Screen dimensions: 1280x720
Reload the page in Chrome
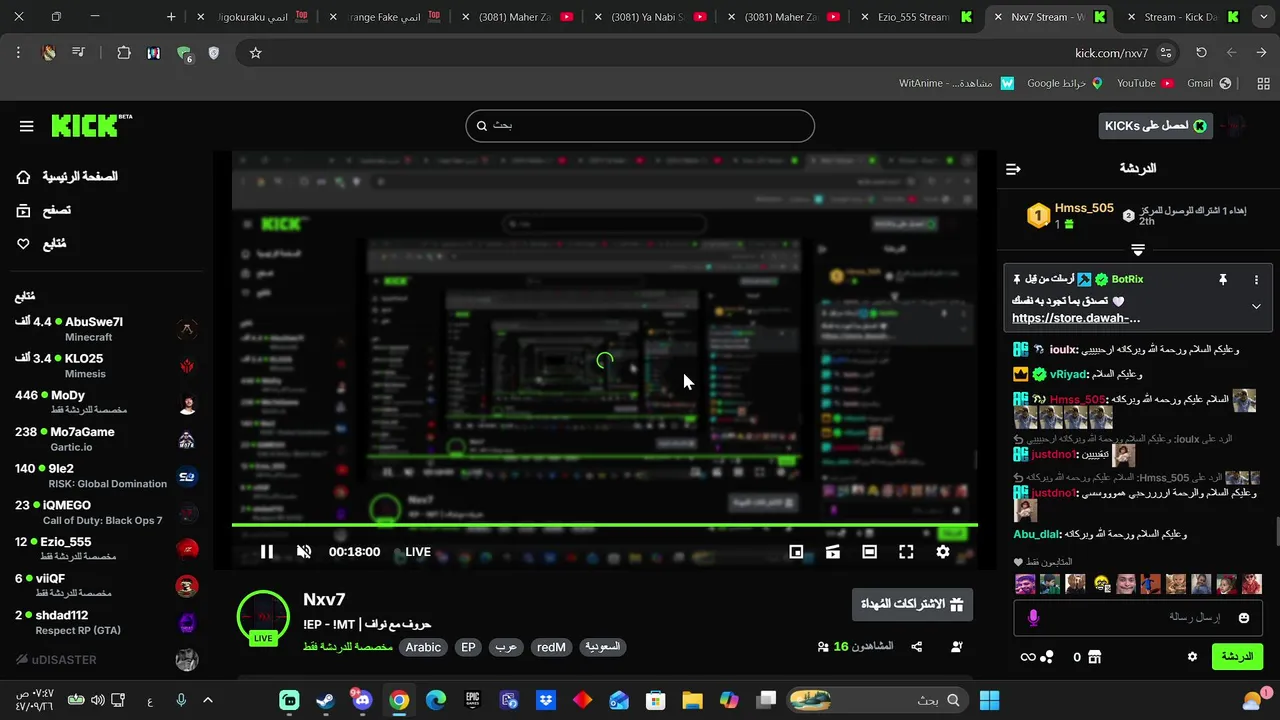[1201, 53]
